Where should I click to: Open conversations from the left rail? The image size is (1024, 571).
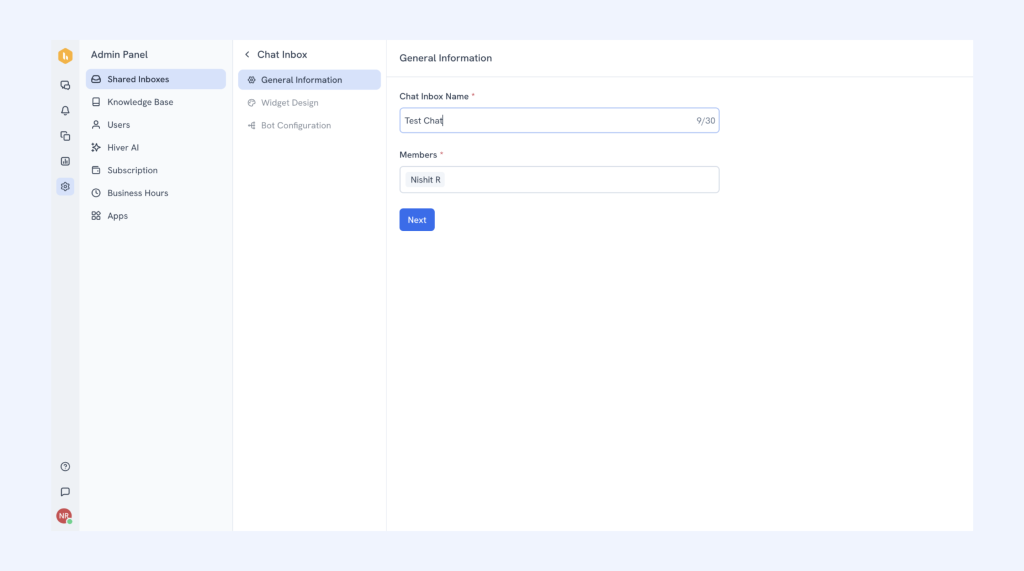(x=65, y=86)
